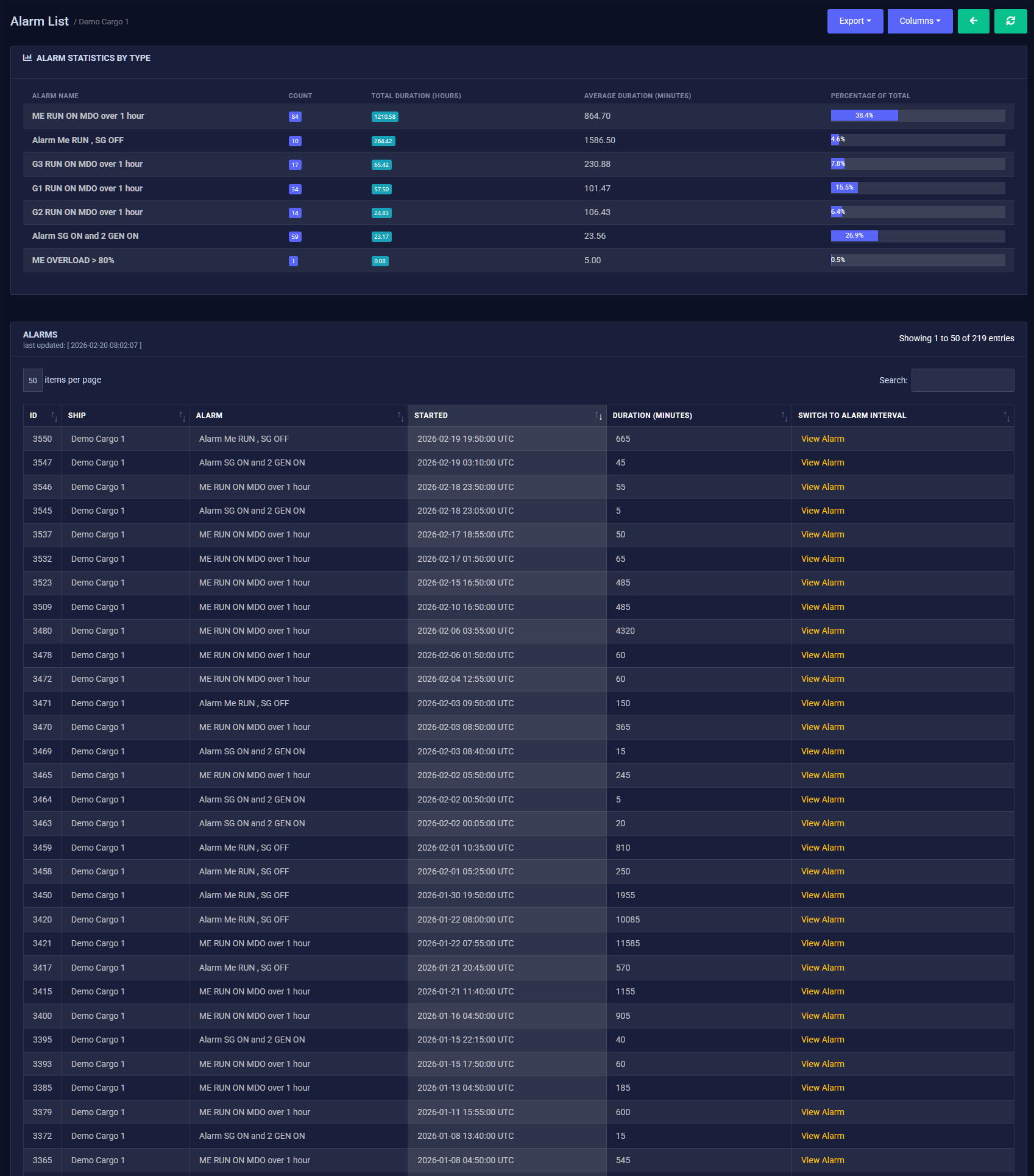Click View Alarm on the ID 3421 row
Image resolution: width=1034 pixels, height=1176 pixels.
coord(822,943)
